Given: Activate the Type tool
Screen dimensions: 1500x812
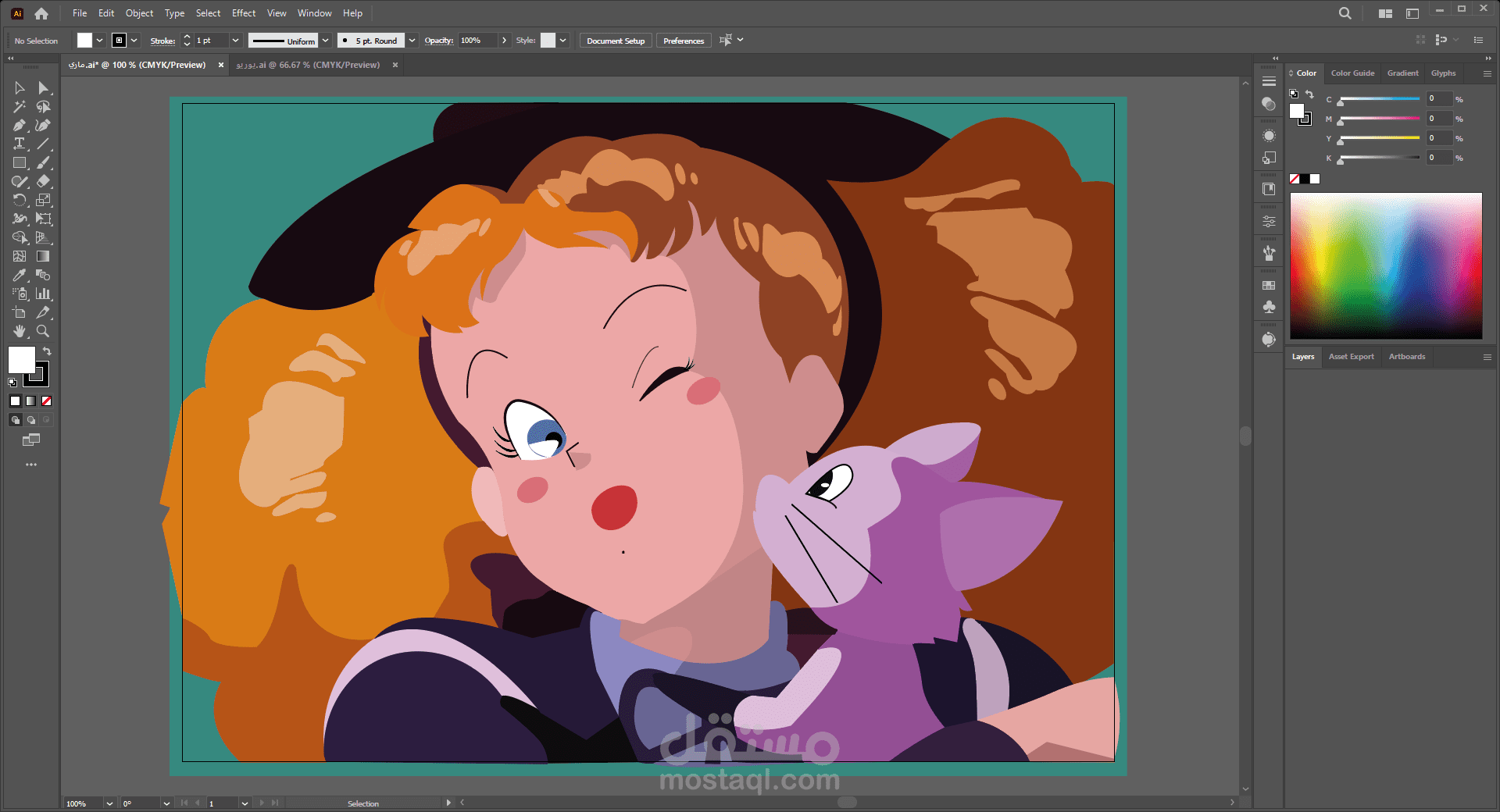Looking at the screenshot, I should 20,144.
